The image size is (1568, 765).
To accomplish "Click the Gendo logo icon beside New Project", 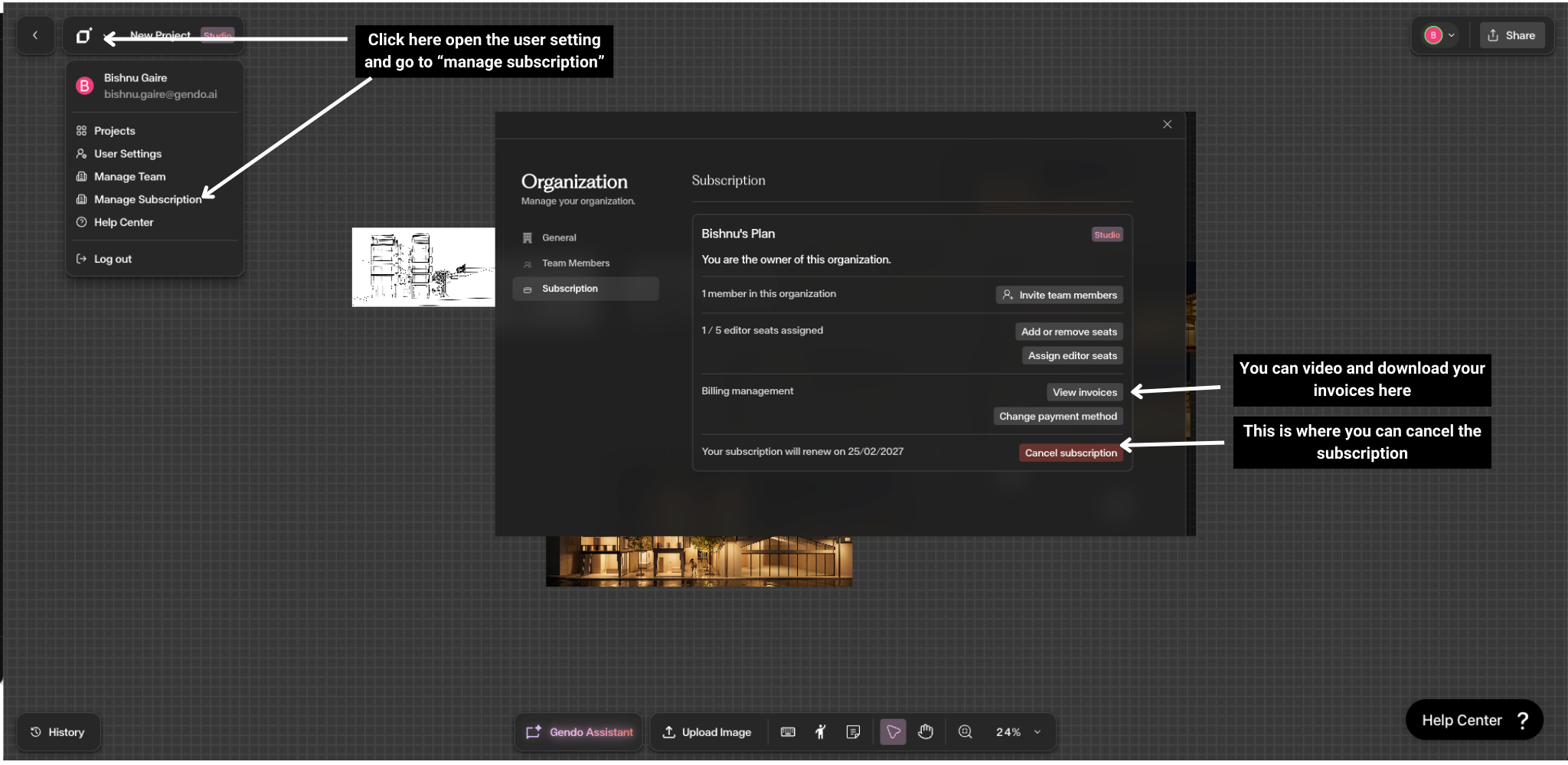I will 83,36.
